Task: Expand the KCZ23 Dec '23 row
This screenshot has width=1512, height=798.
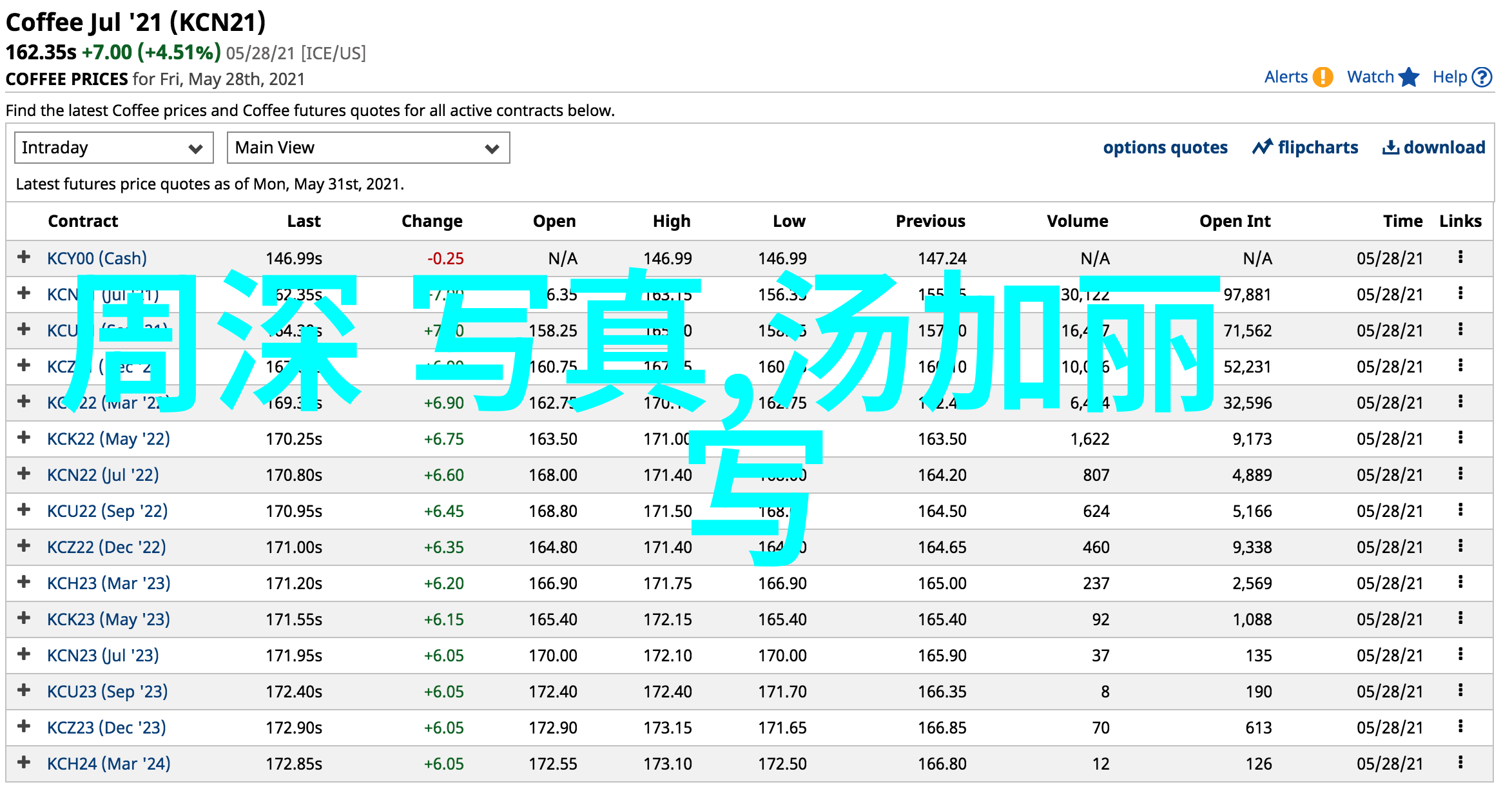Action: point(24,726)
